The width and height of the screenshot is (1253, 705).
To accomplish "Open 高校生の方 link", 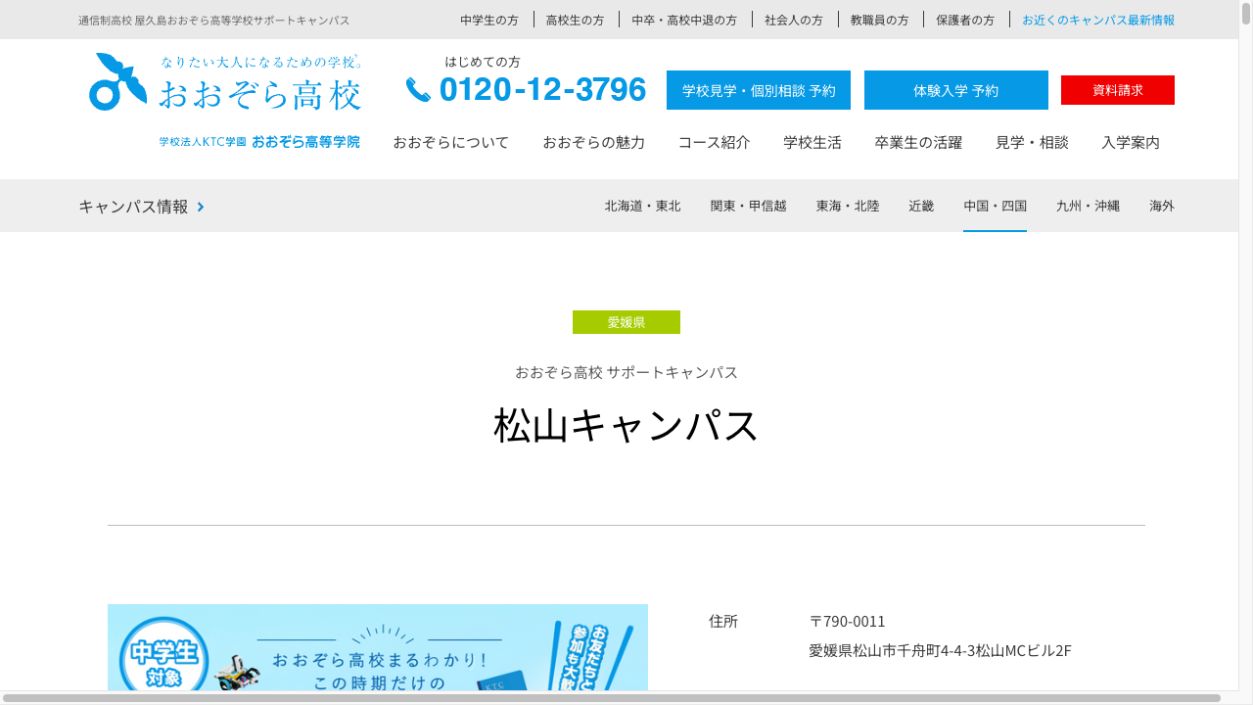I will (x=575, y=20).
